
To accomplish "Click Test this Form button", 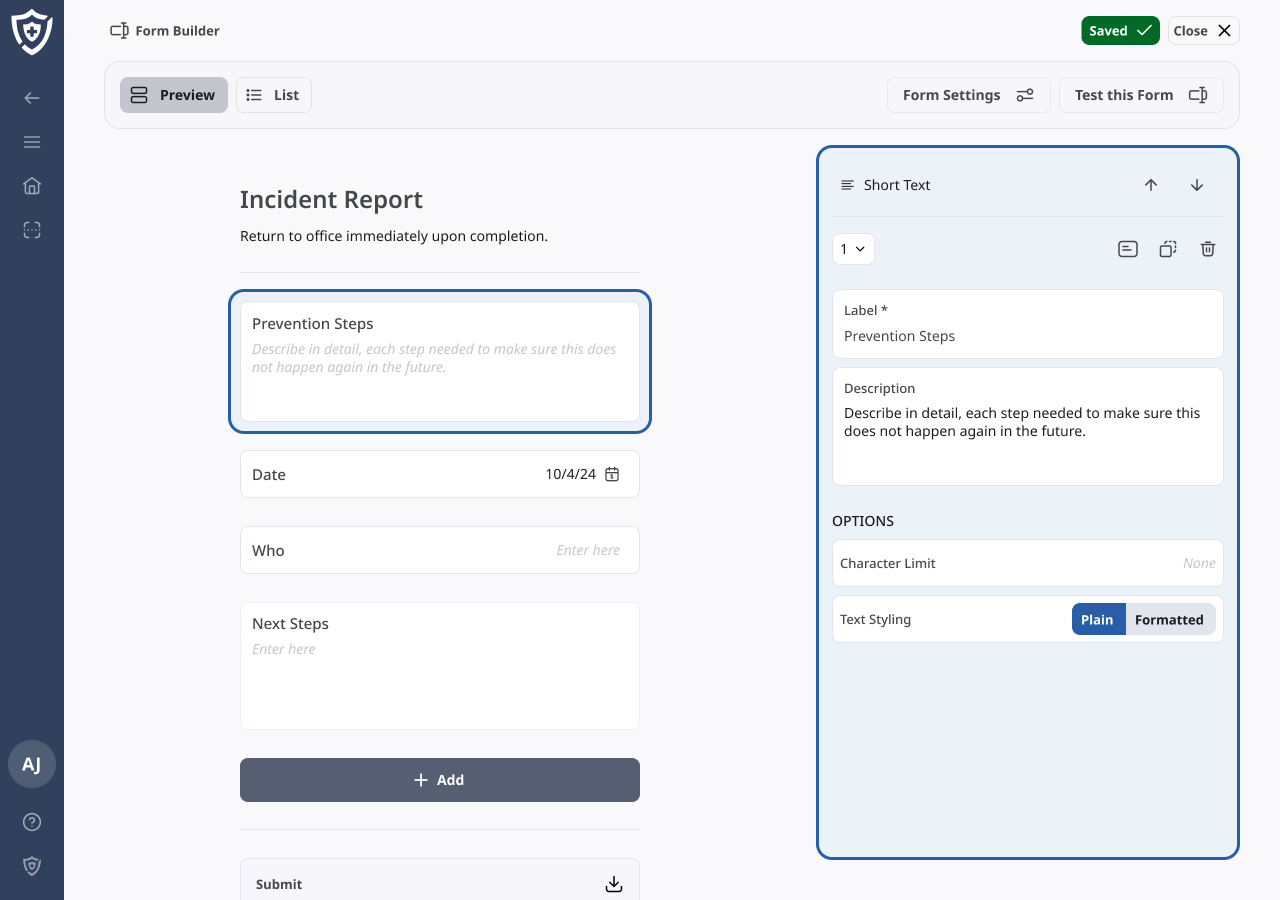I will point(1141,95).
